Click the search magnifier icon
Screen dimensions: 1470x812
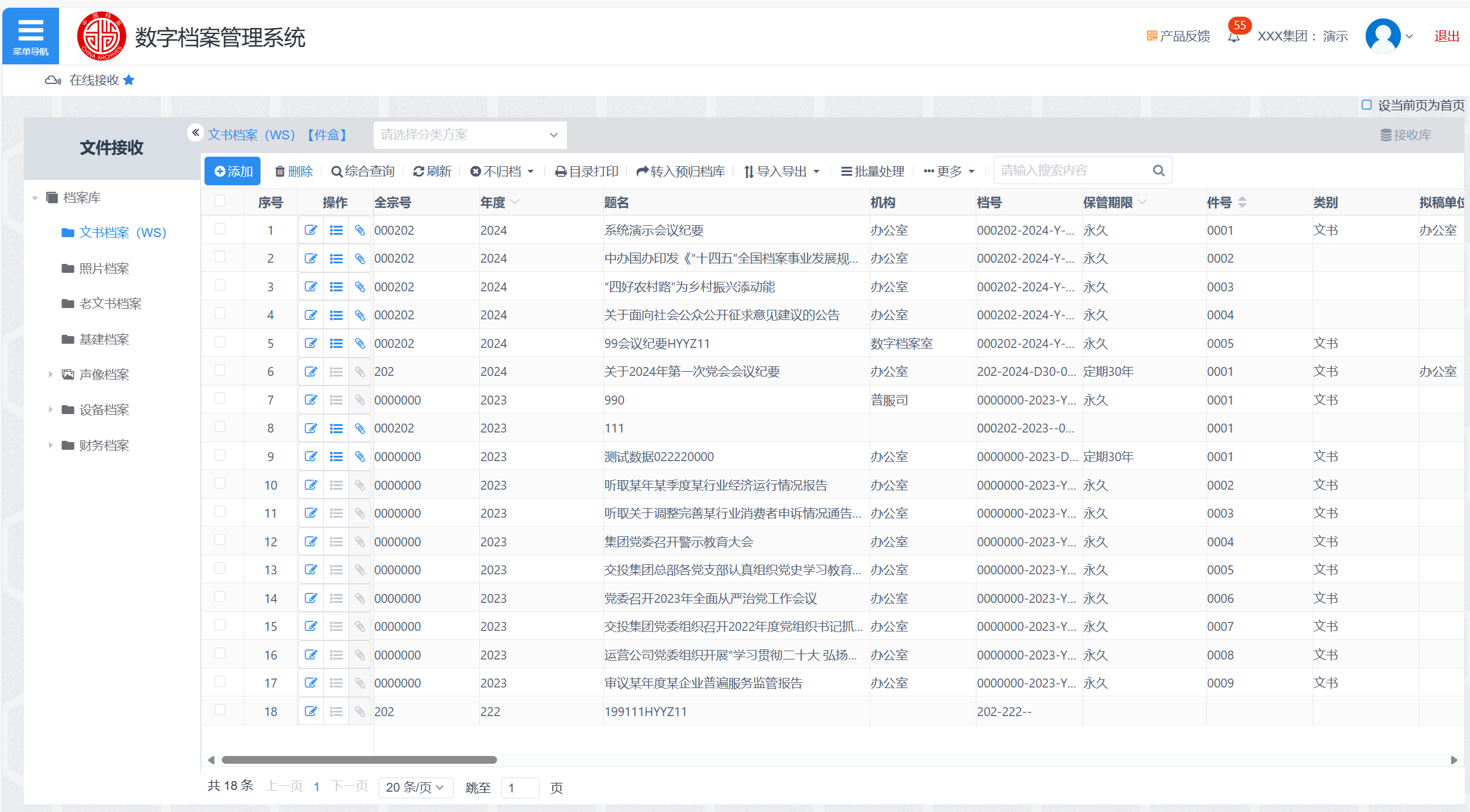(1158, 171)
